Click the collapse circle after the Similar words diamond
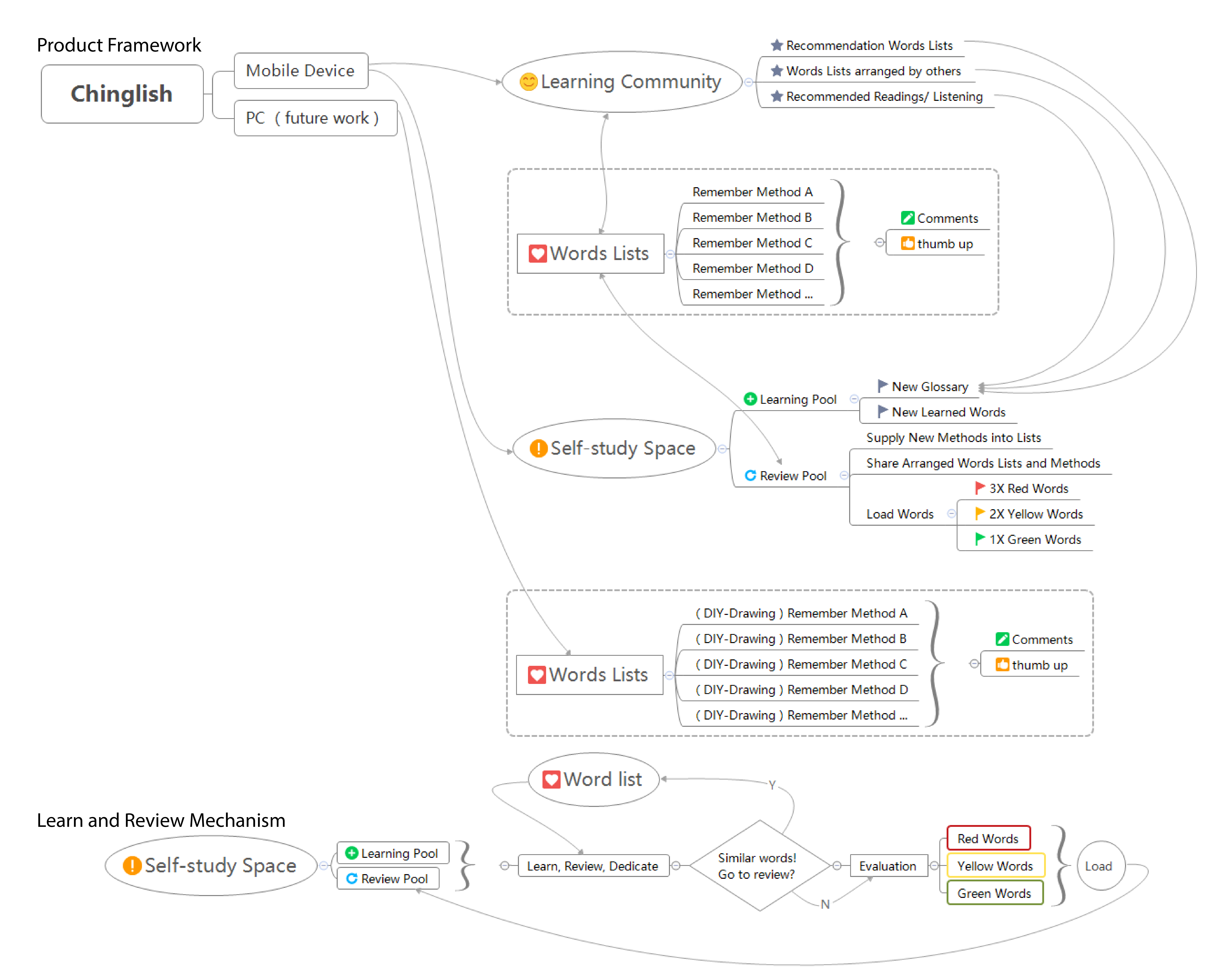Screen dimensions: 1210x980 tap(837, 866)
